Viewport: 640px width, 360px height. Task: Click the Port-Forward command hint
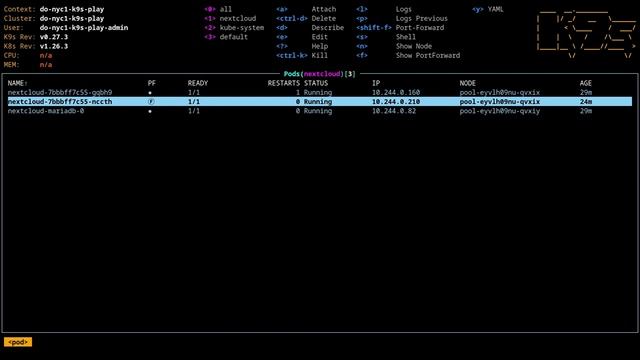click(400, 28)
